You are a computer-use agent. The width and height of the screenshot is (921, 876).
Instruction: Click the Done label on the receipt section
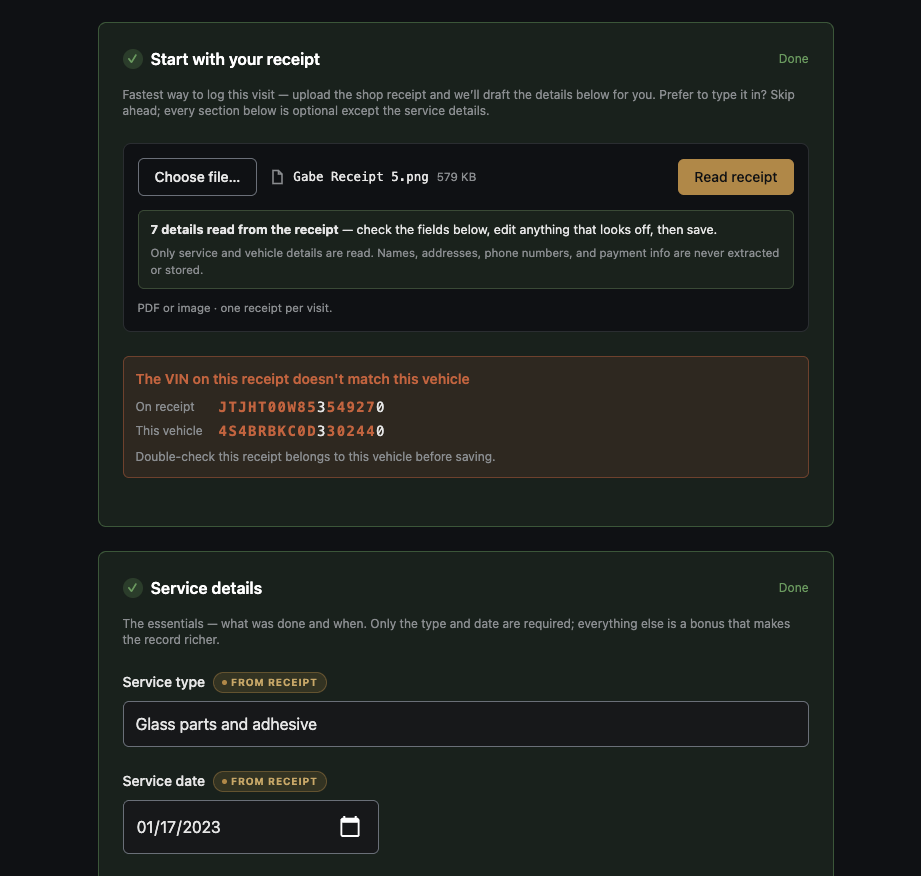pos(793,59)
